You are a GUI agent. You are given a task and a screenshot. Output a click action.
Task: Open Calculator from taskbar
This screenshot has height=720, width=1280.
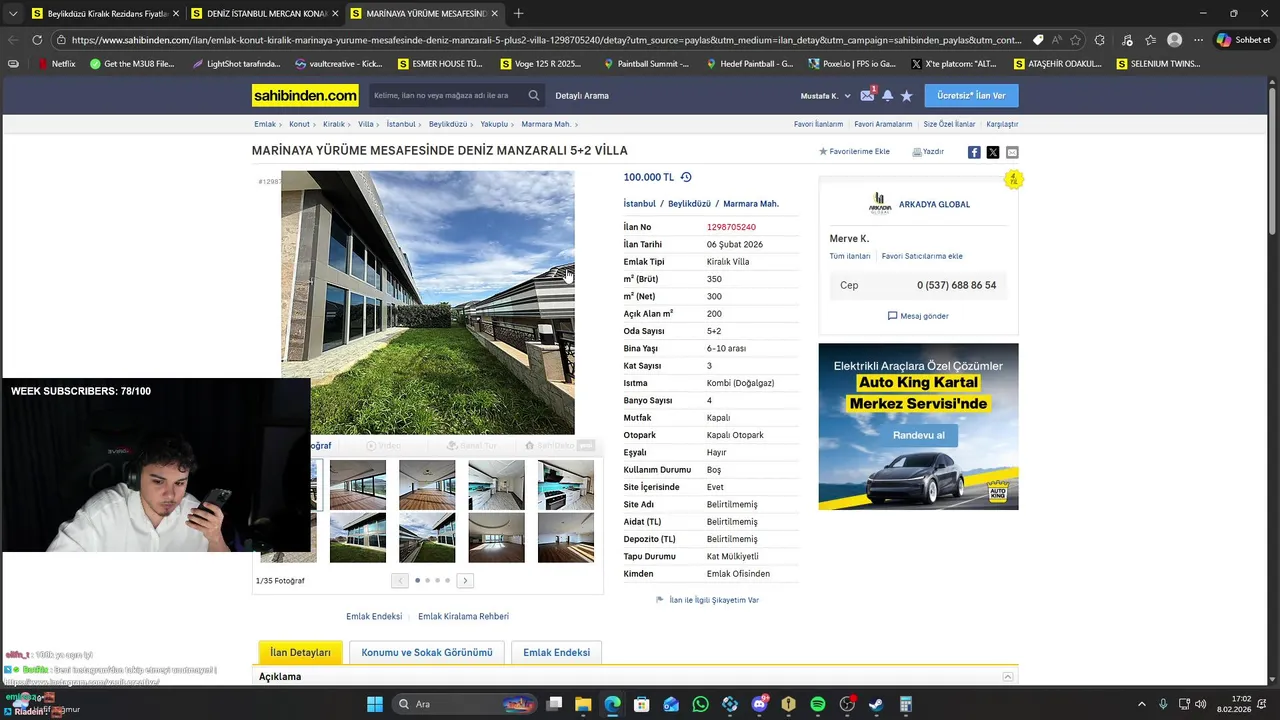click(905, 704)
